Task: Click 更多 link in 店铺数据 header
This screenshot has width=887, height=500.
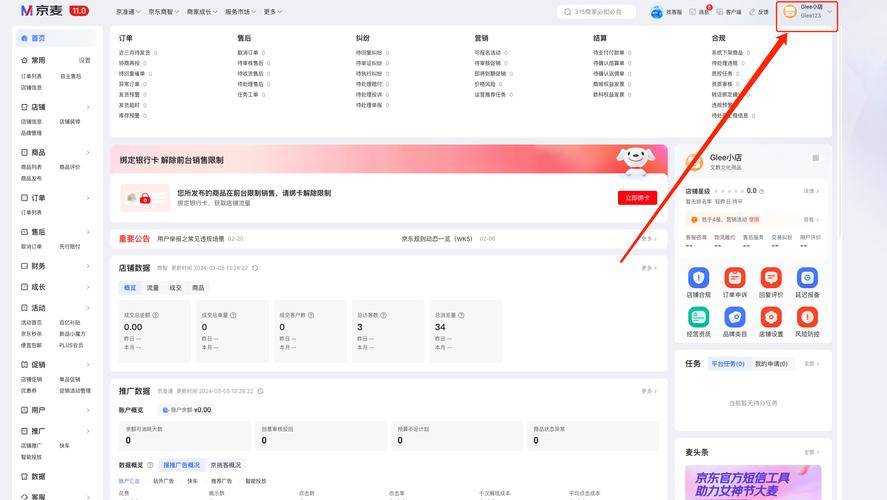Action: [x=649, y=268]
